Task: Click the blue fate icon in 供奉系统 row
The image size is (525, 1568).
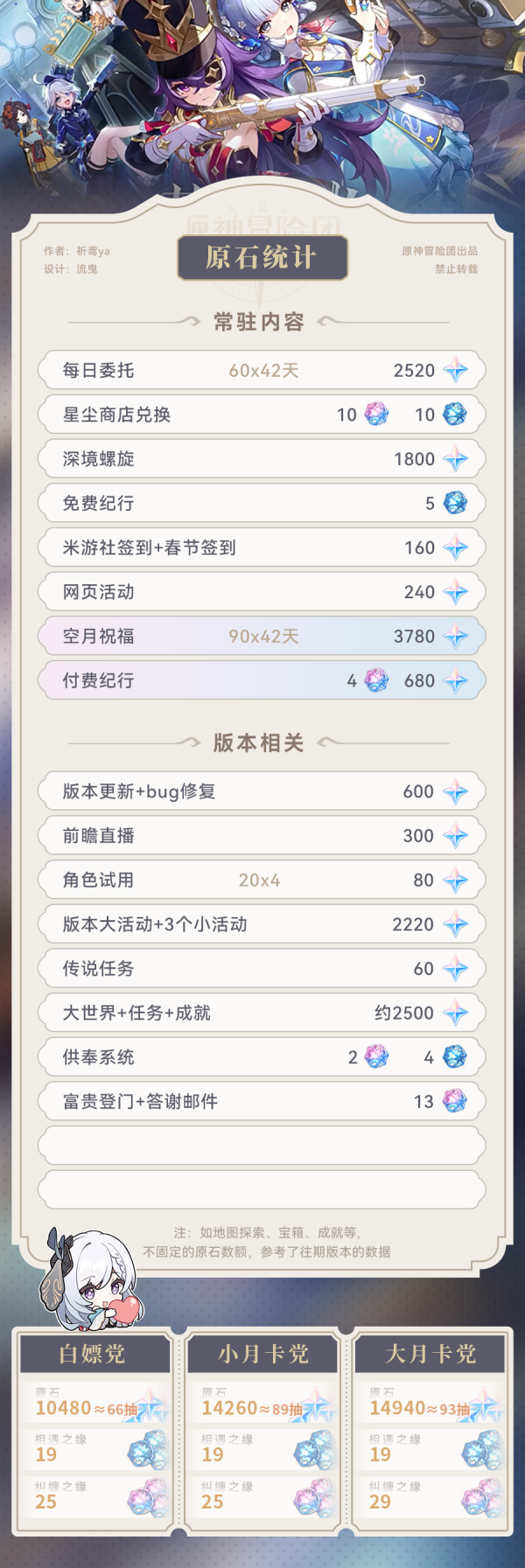Action: [x=455, y=1056]
